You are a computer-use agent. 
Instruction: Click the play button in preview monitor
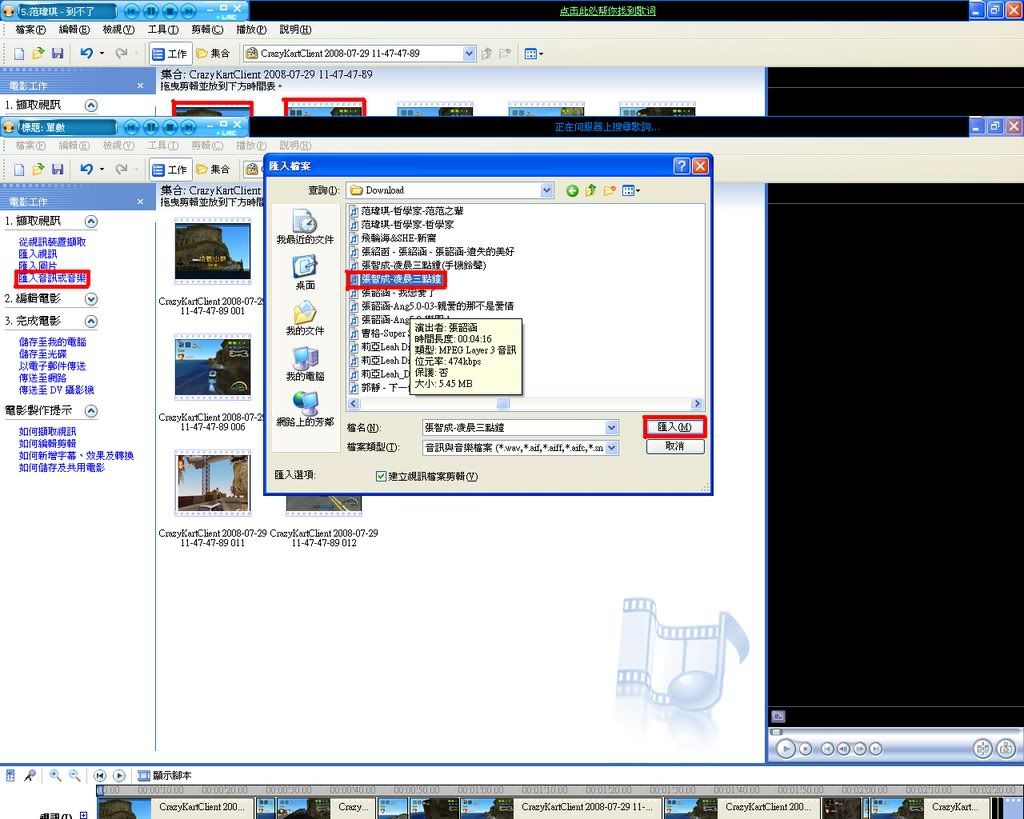[x=786, y=748]
